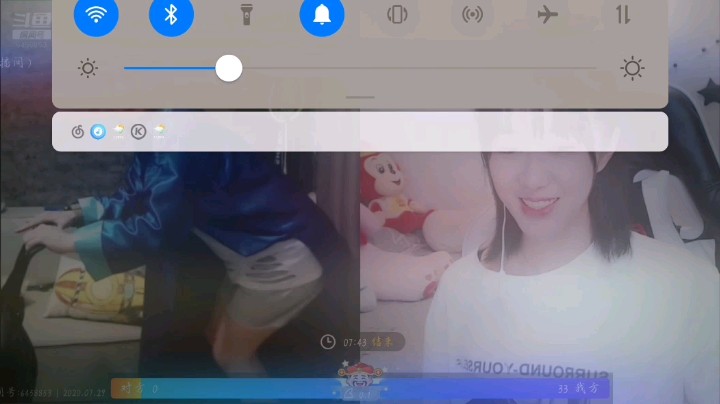Click the room number and date text

pyautogui.click(x=53, y=393)
